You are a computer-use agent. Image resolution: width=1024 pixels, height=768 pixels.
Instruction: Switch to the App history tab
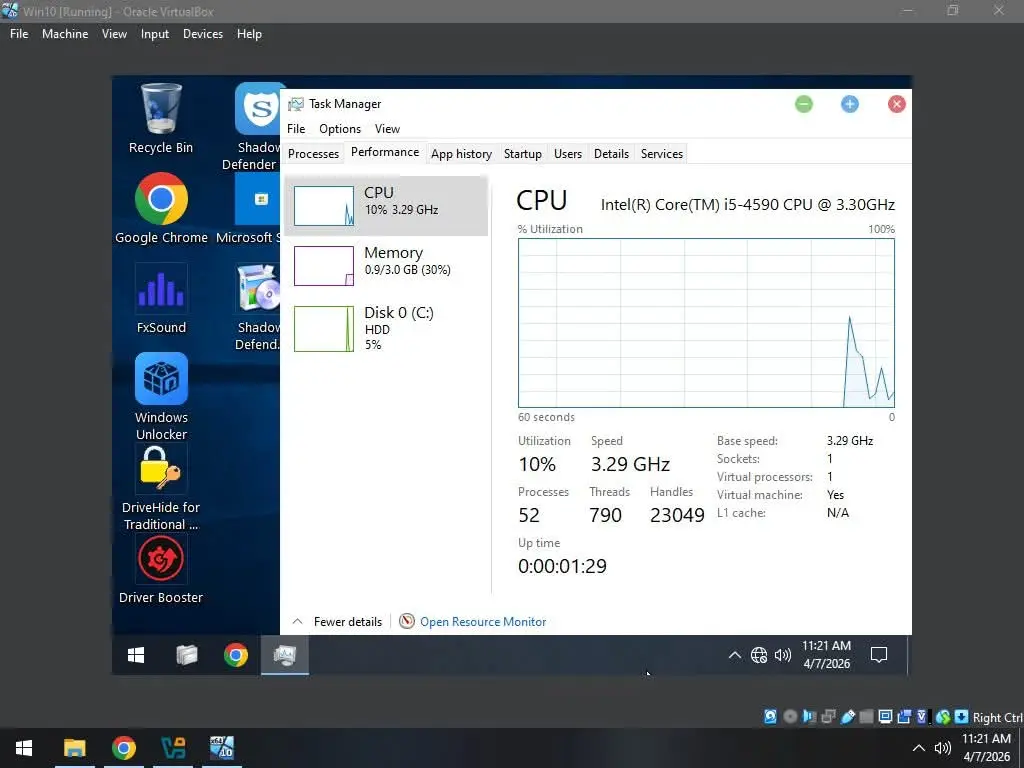[x=461, y=153]
